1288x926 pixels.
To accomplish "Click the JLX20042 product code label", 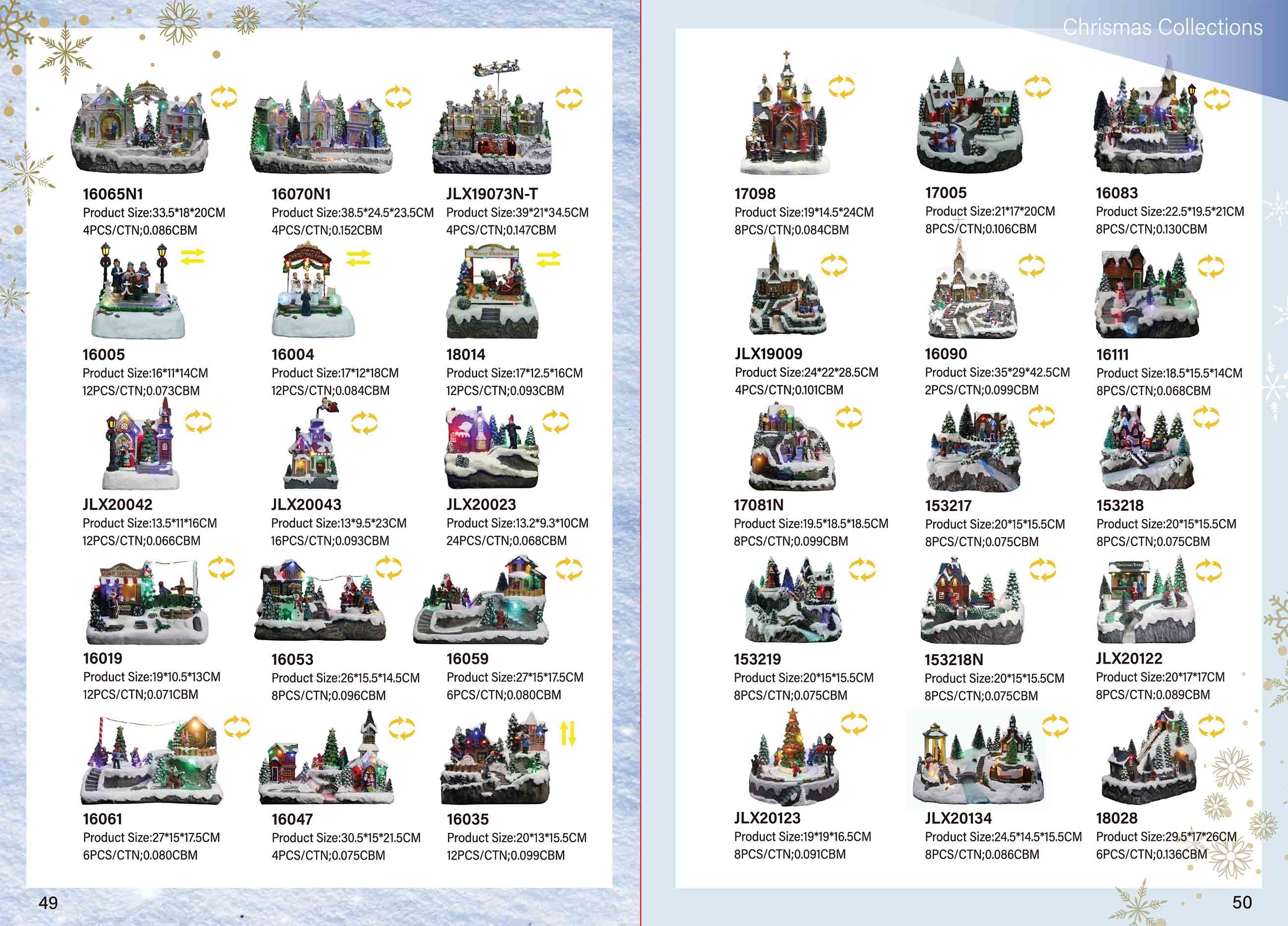I will (117, 504).
